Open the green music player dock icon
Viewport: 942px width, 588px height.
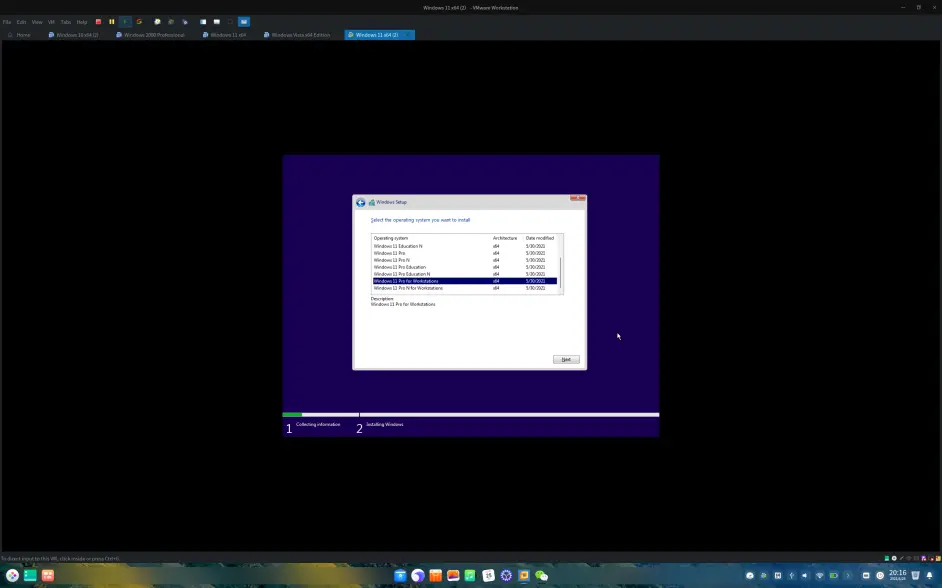[470, 575]
